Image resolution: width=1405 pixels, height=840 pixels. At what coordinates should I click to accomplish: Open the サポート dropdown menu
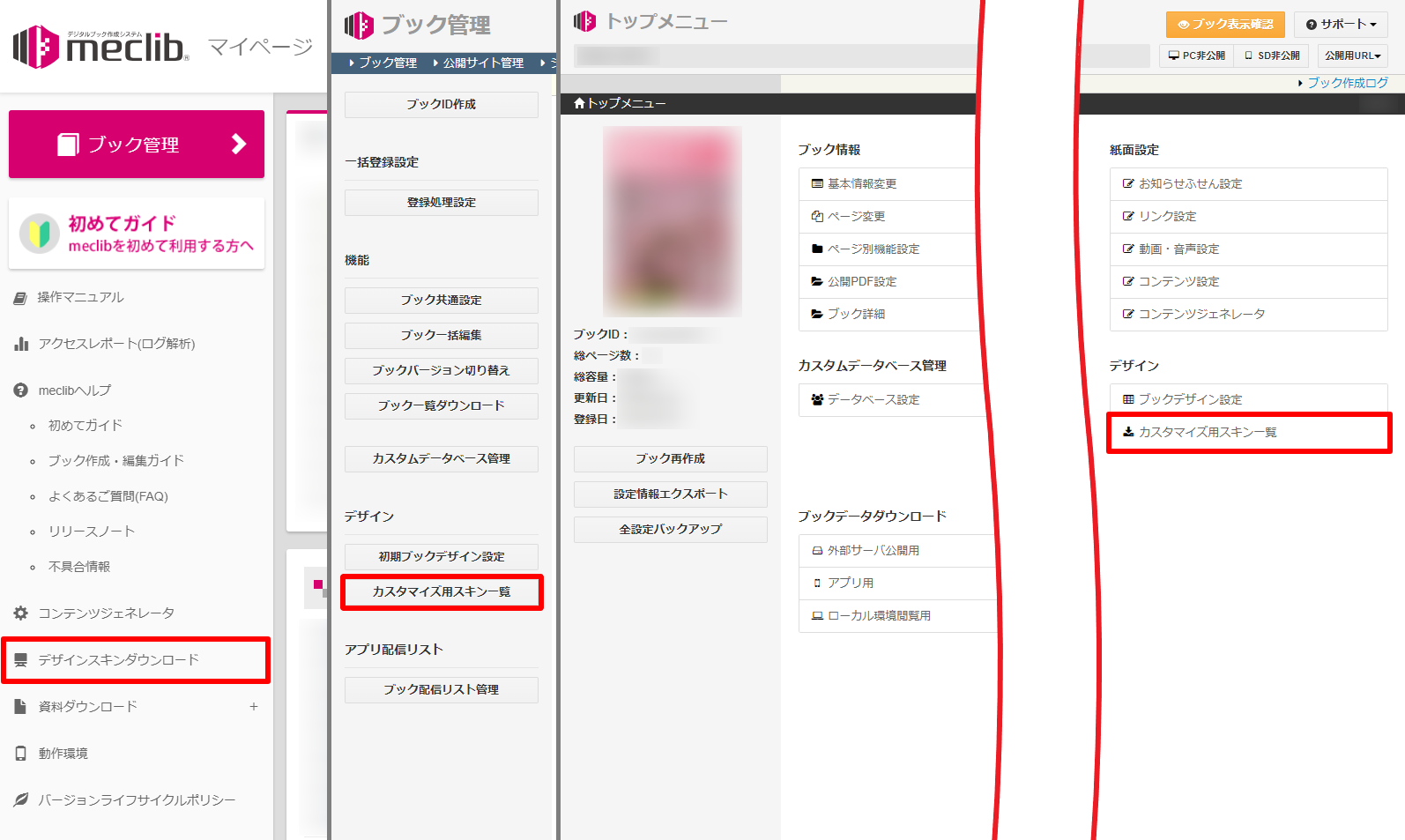click(x=1340, y=25)
